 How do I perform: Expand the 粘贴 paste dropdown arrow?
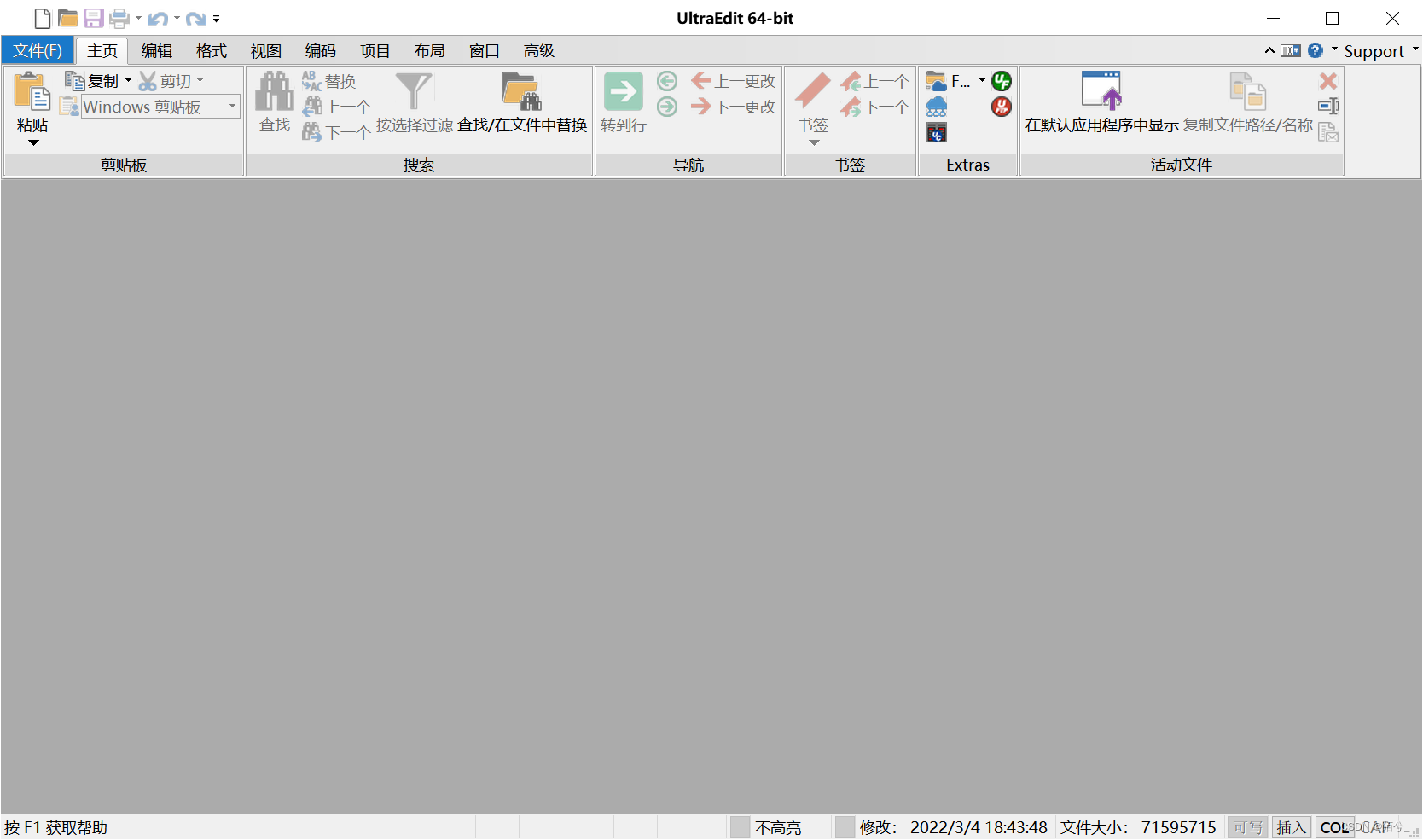coord(33,142)
